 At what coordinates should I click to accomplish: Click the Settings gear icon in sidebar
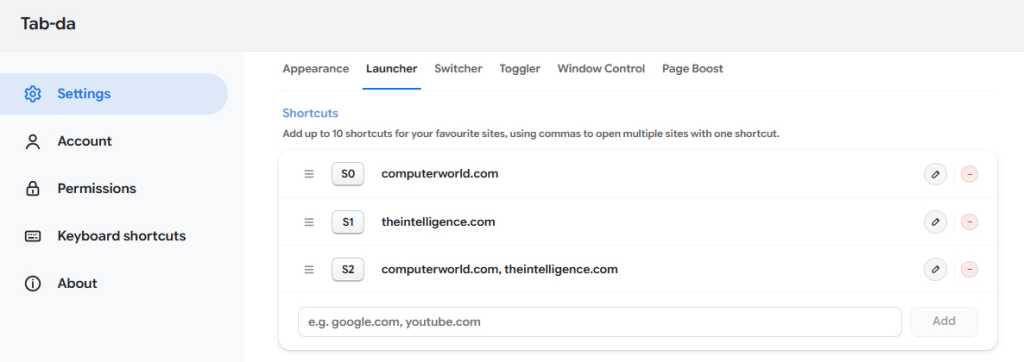(33, 94)
